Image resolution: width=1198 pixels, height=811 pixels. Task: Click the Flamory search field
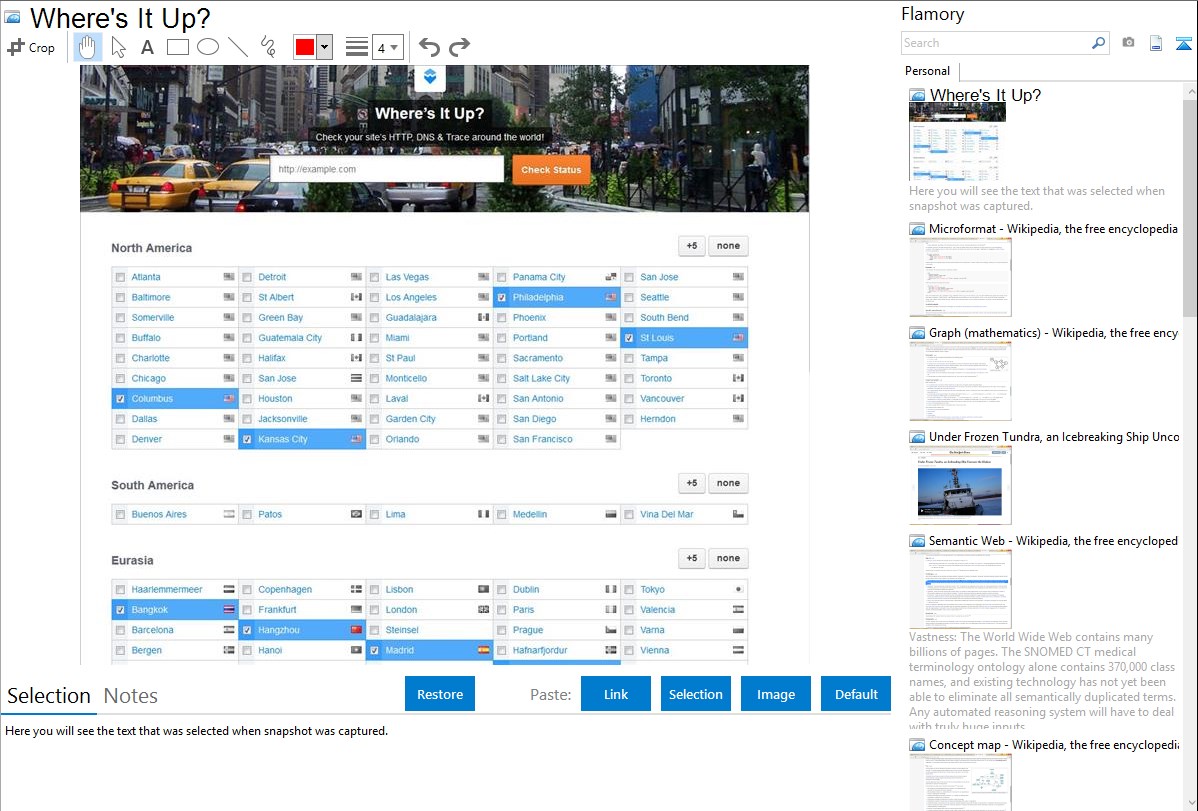pos(996,43)
